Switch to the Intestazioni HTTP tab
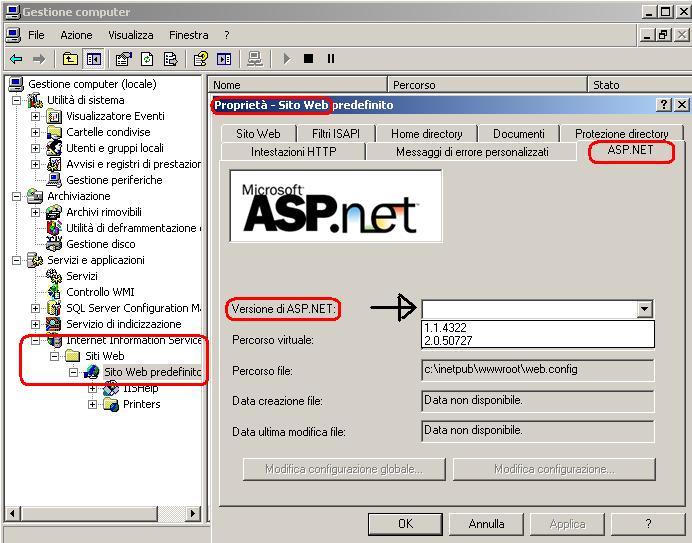This screenshot has height=543, width=692. point(293,152)
